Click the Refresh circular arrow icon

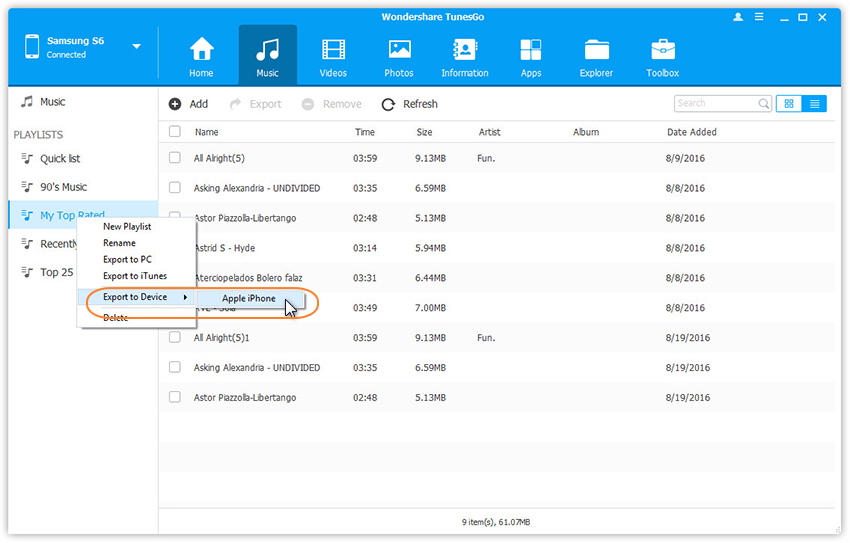388,104
